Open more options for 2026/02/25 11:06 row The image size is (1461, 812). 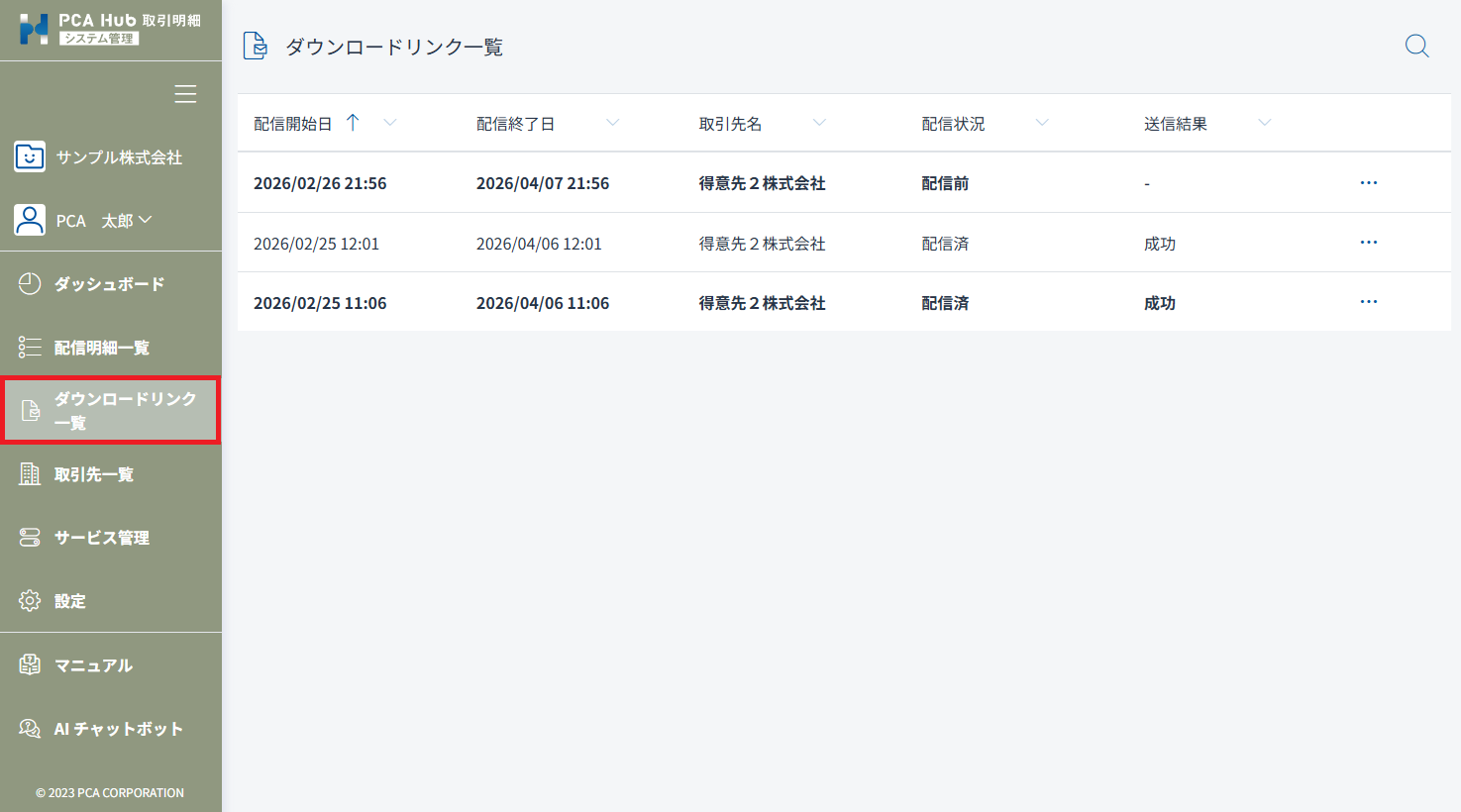pyautogui.click(x=1368, y=302)
